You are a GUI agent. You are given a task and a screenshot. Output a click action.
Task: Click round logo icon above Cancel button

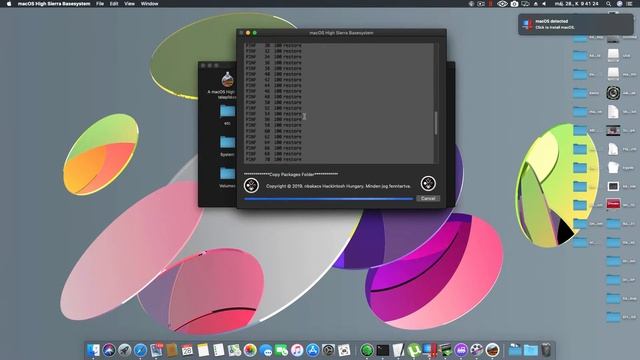(428, 184)
